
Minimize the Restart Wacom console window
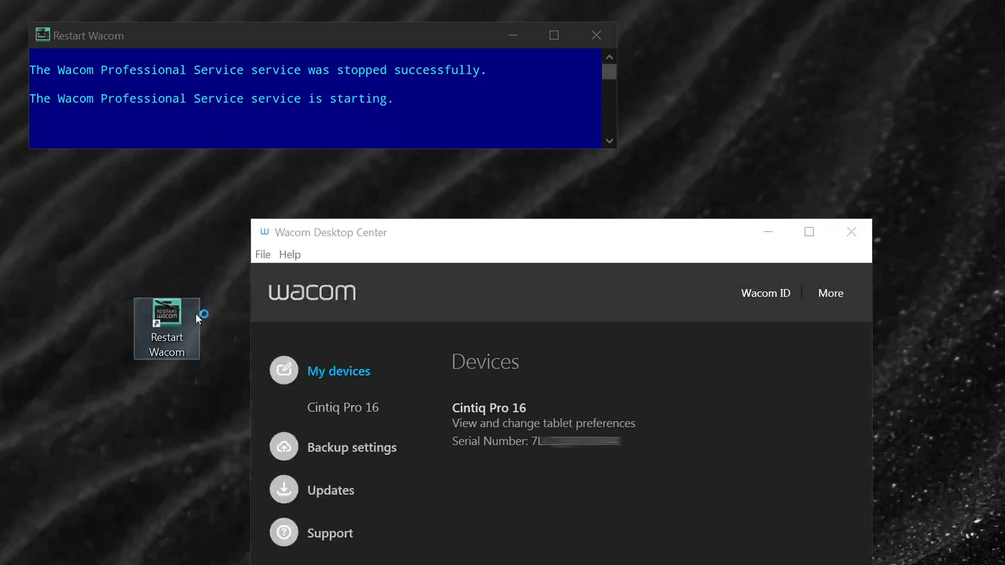[513, 35]
